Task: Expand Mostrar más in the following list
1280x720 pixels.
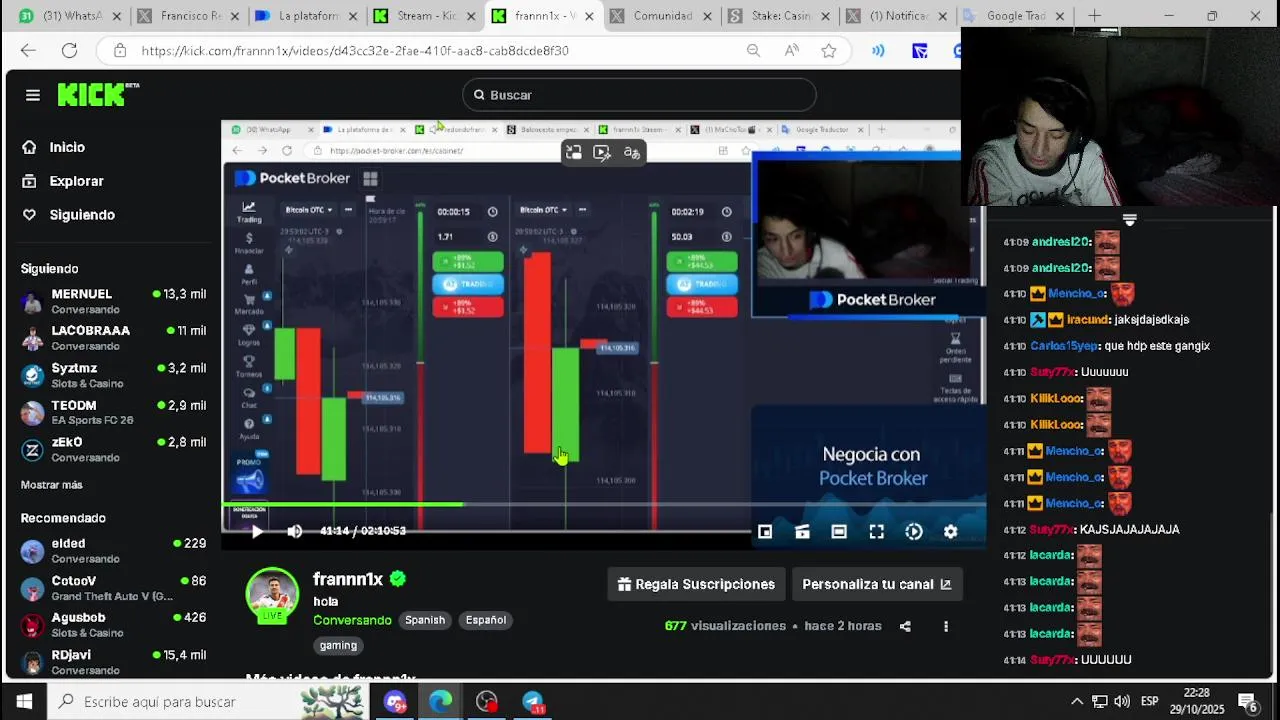Action: coord(52,485)
